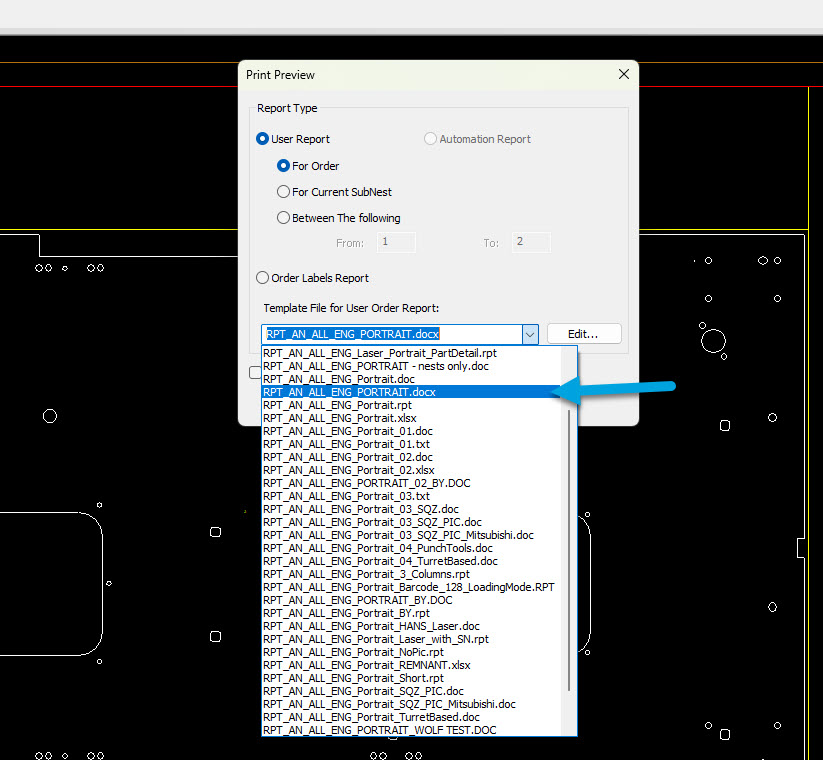Choose the For Order option
The width and height of the screenshot is (823, 760).
click(283, 166)
